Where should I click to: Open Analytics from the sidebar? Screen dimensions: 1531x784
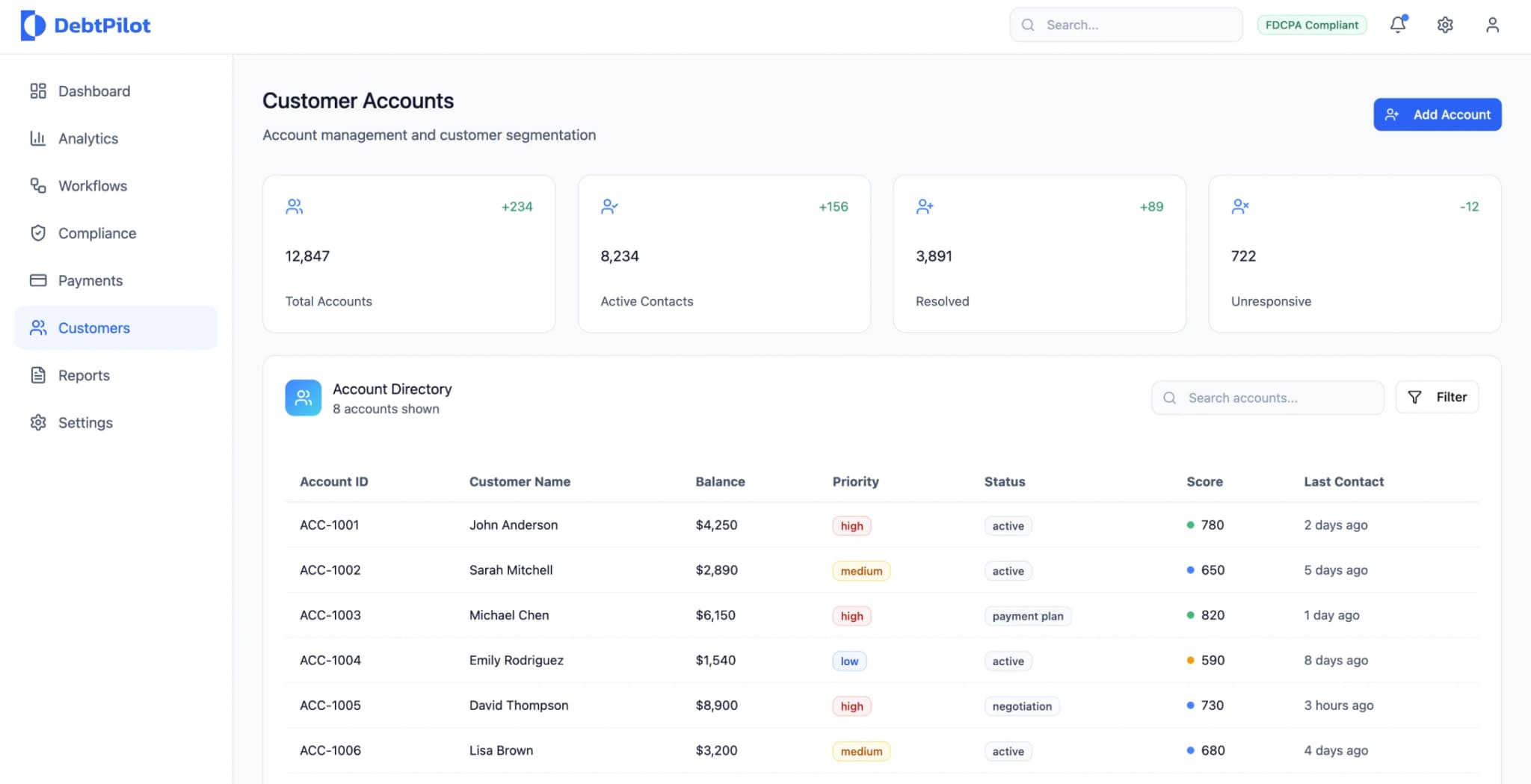tap(87, 138)
